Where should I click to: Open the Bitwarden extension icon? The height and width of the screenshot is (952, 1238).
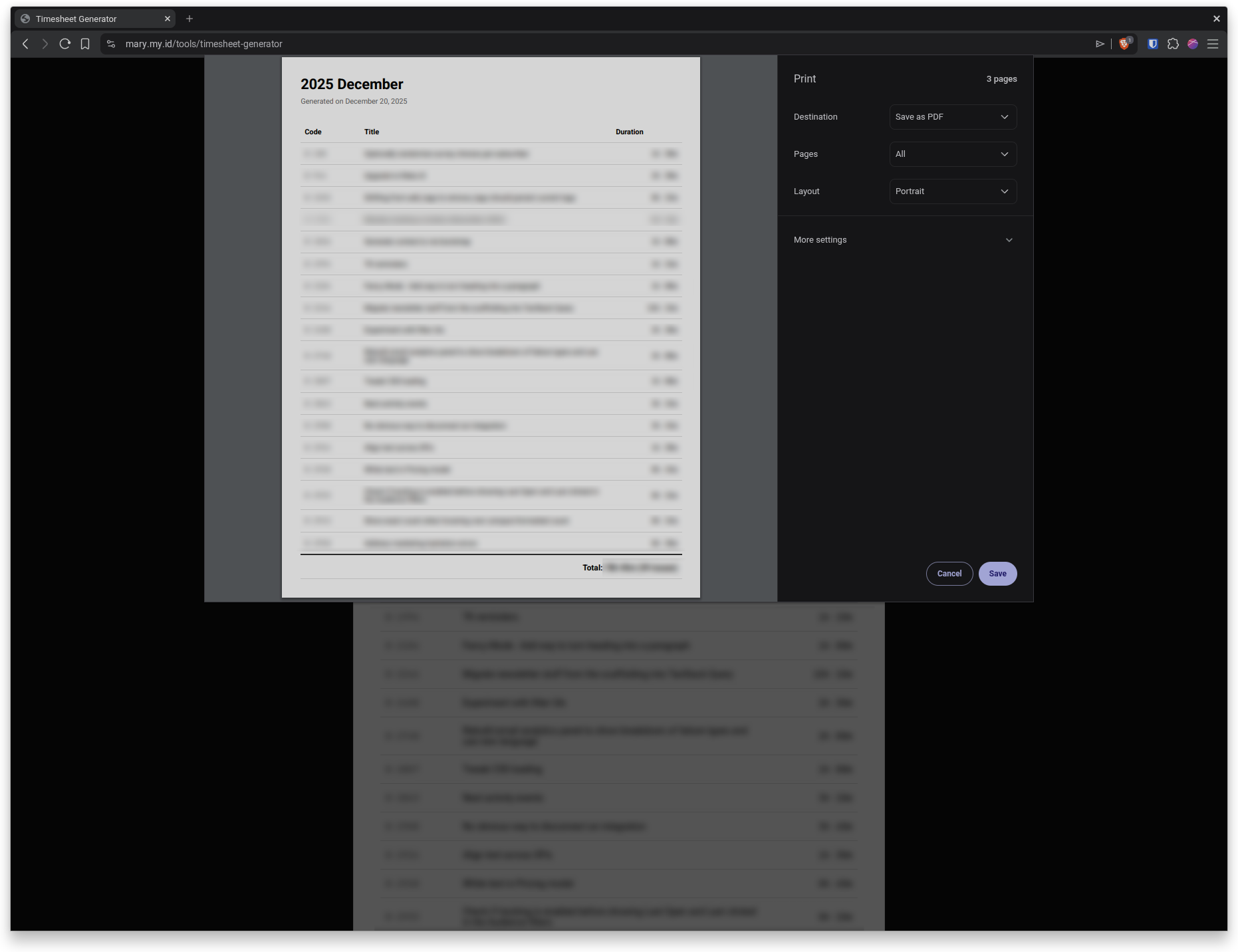click(x=1153, y=44)
